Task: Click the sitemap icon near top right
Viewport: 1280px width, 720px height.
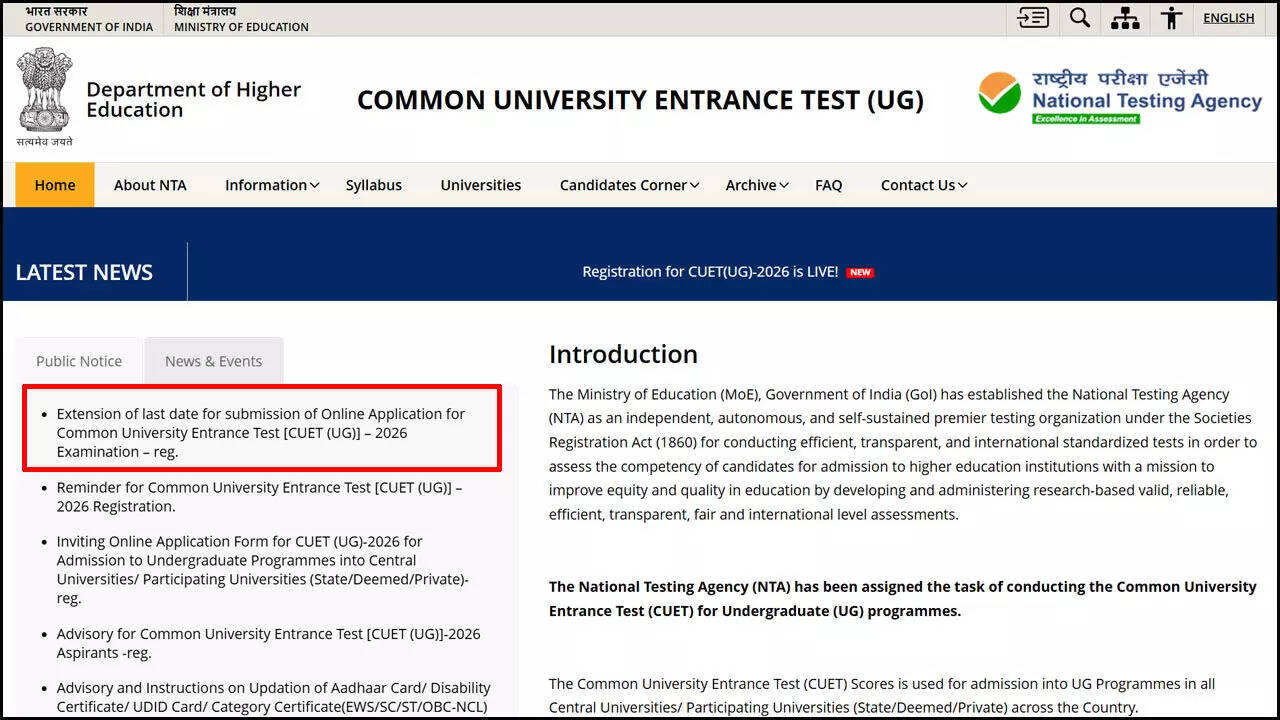Action: [1124, 17]
